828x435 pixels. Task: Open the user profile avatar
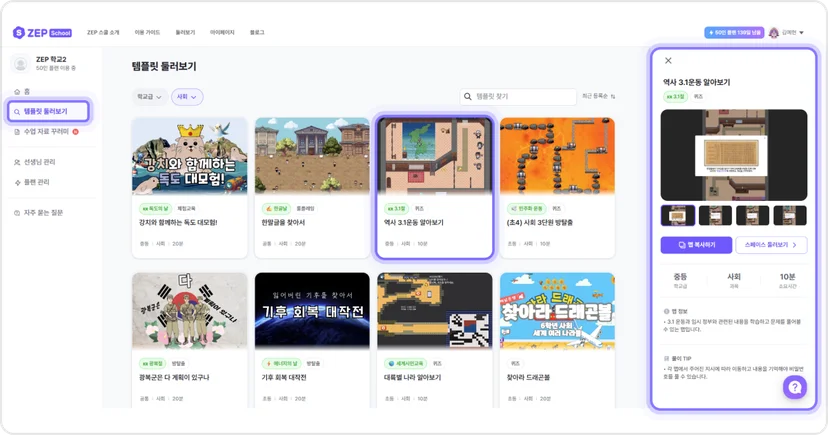774,33
